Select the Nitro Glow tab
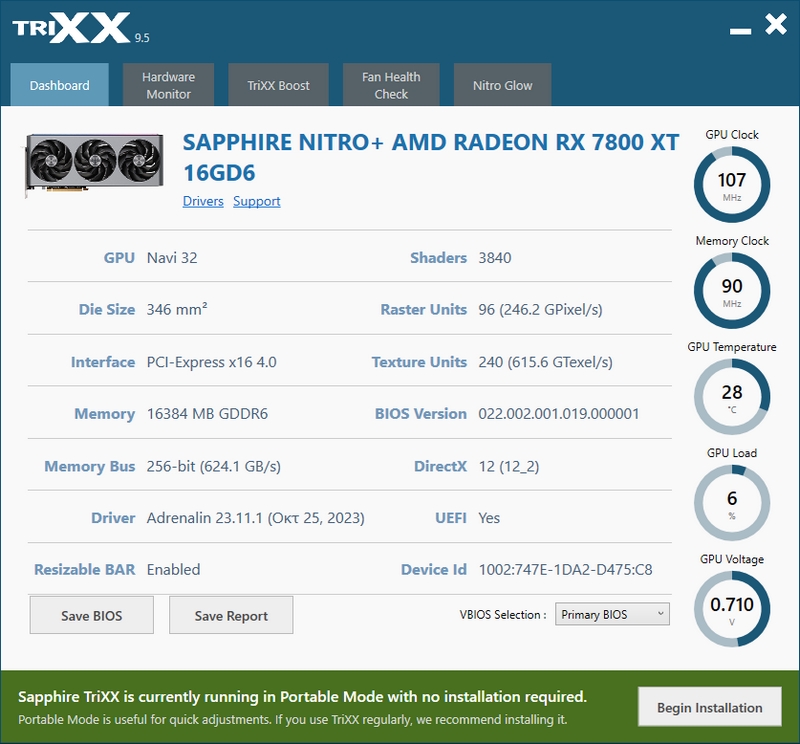 tap(502, 85)
